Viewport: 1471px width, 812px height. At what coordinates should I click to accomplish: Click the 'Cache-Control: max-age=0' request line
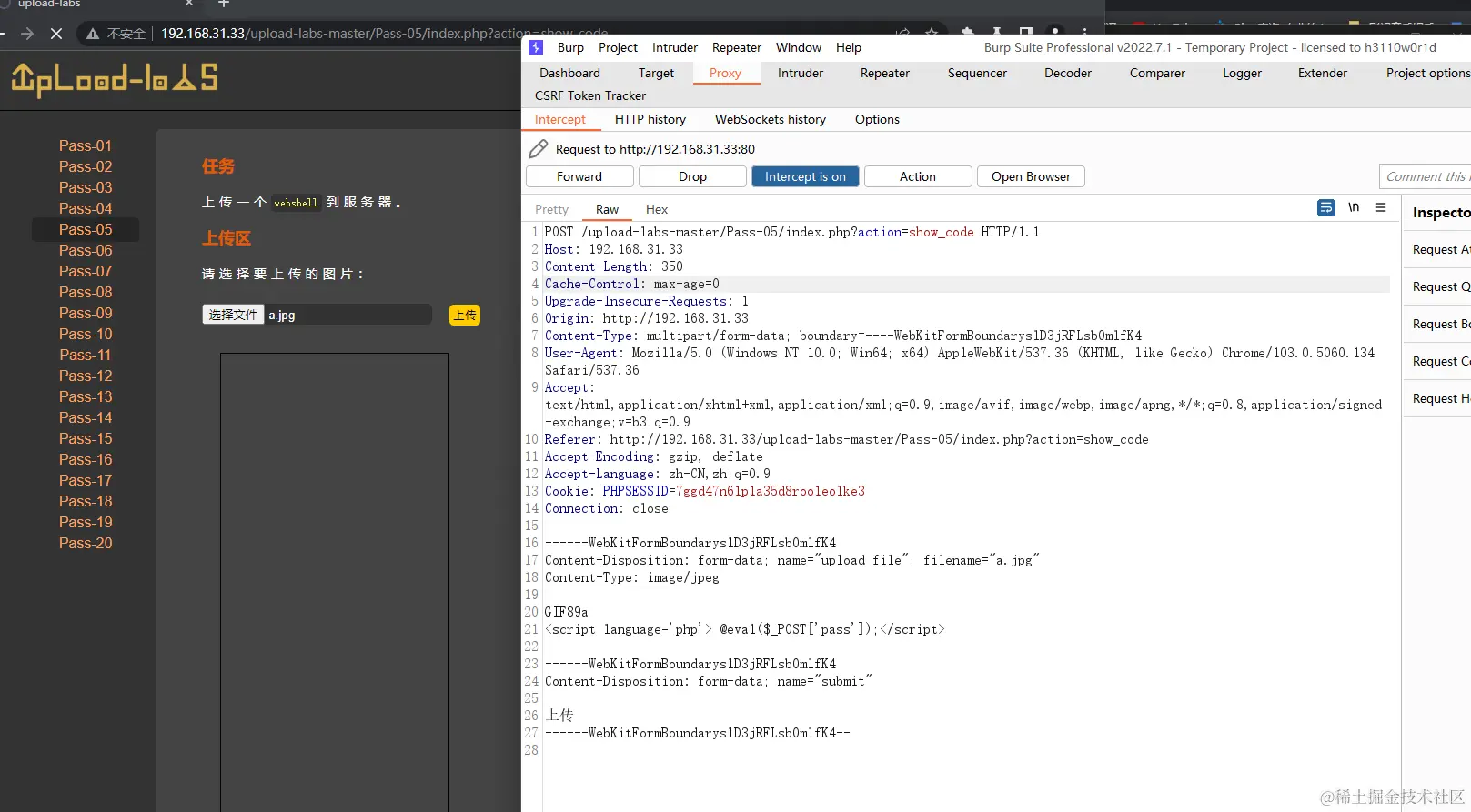pyautogui.click(x=632, y=284)
